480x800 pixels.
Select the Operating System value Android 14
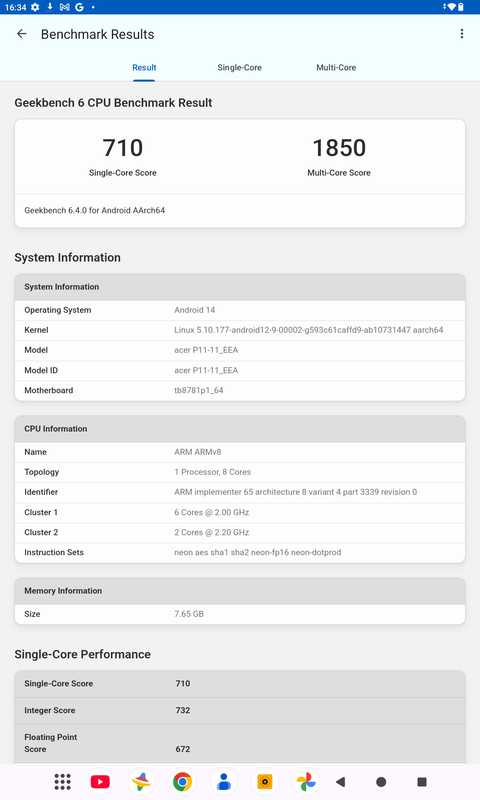pyautogui.click(x=195, y=310)
